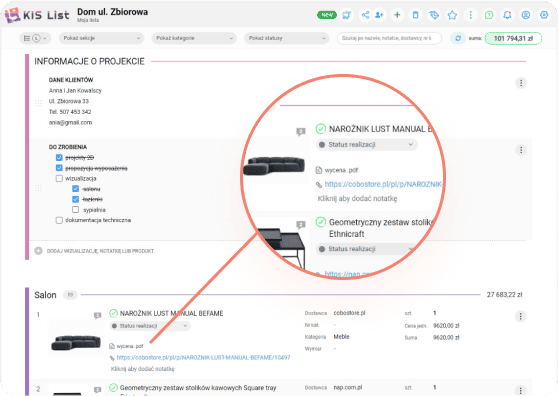The image size is (558, 396).
Task: Click green check icon beside NAROŻNIK LUST MANUAL BEFAME
Action: (113, 313)
